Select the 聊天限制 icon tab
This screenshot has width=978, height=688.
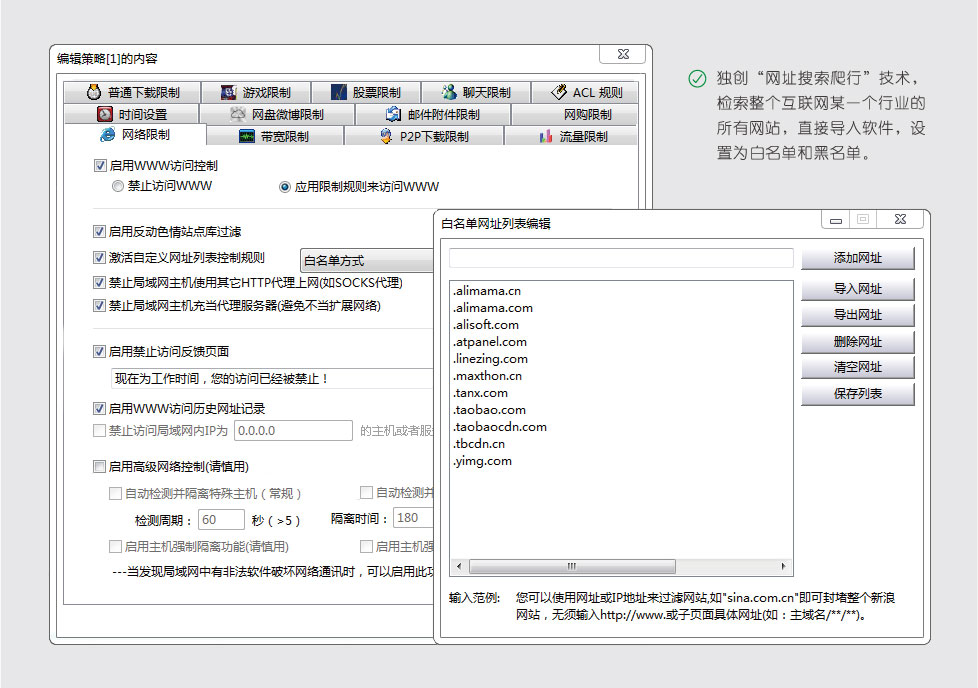[x=449, y=92]
